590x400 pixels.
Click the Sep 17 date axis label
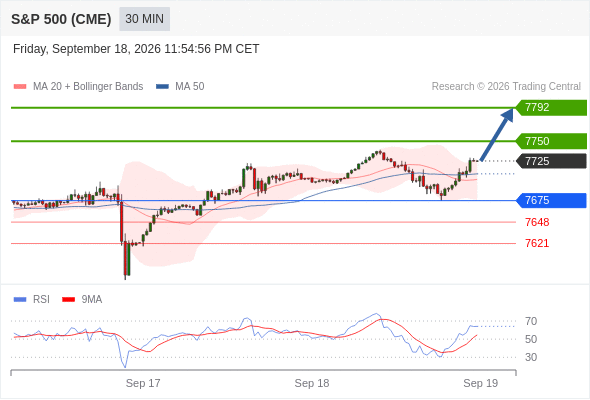click(x=143, y=383)
